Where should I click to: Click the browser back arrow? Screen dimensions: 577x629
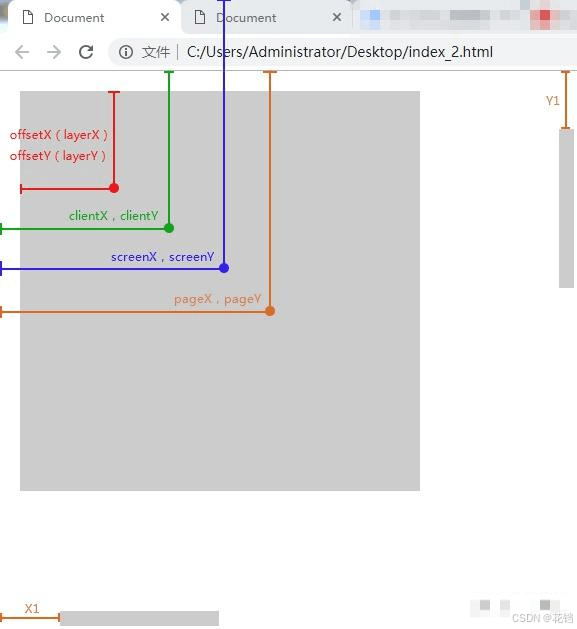(22, 52)
